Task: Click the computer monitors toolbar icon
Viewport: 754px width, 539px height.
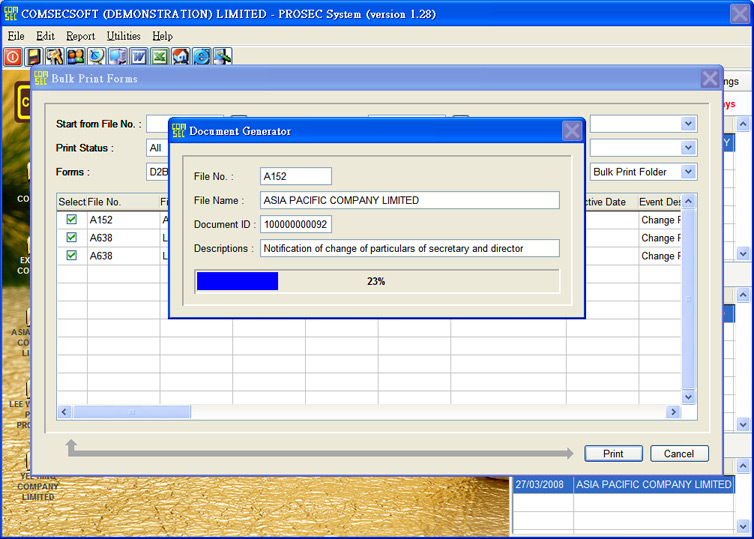Action: [x=117, y=57]
